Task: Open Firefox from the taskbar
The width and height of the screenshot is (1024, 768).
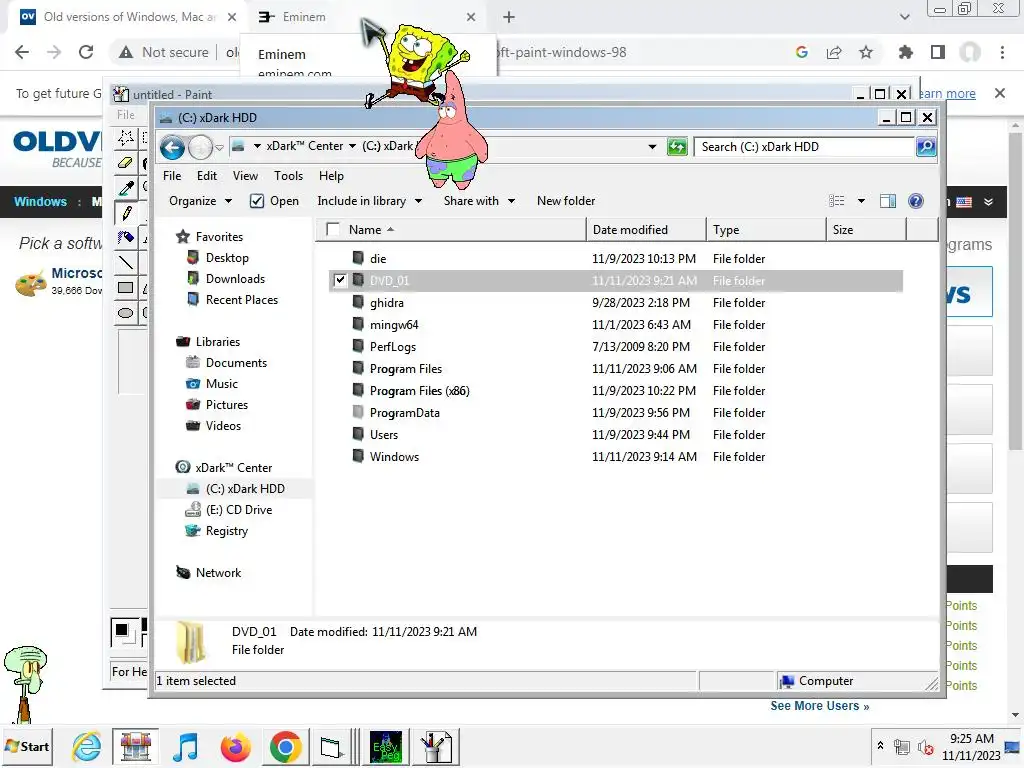Action: pos(236,746)
